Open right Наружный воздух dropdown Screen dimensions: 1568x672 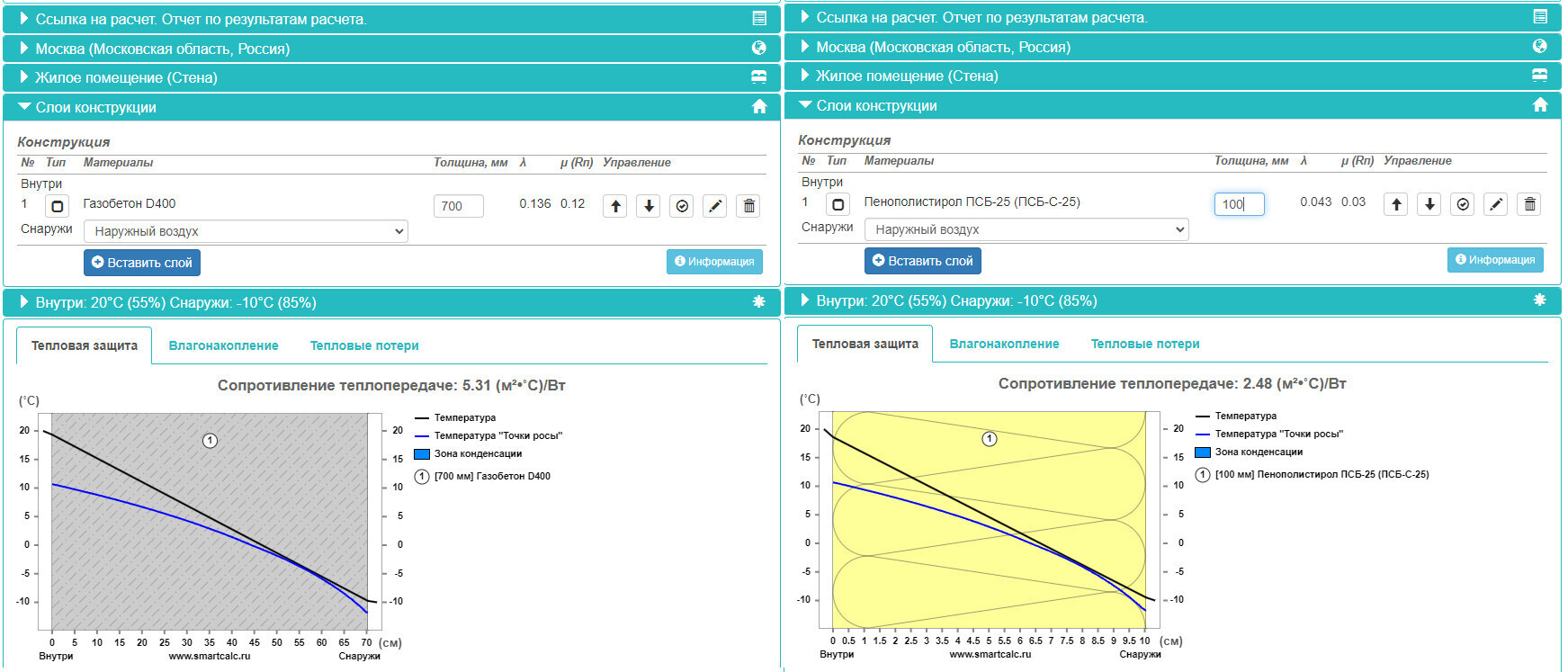[x=1026, y=229]
